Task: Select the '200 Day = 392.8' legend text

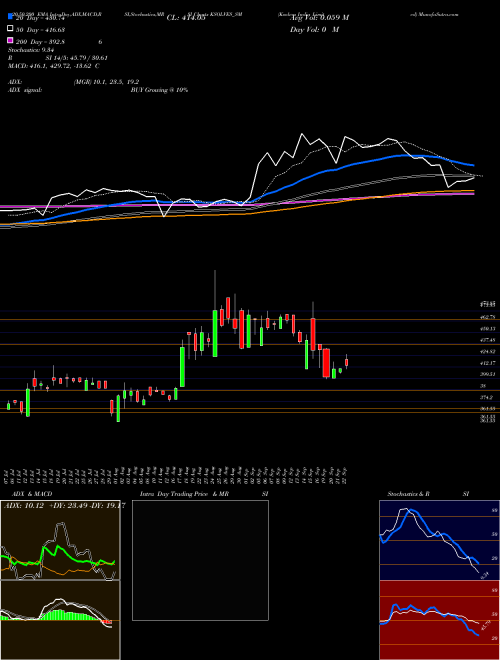Action: point(40,42)
